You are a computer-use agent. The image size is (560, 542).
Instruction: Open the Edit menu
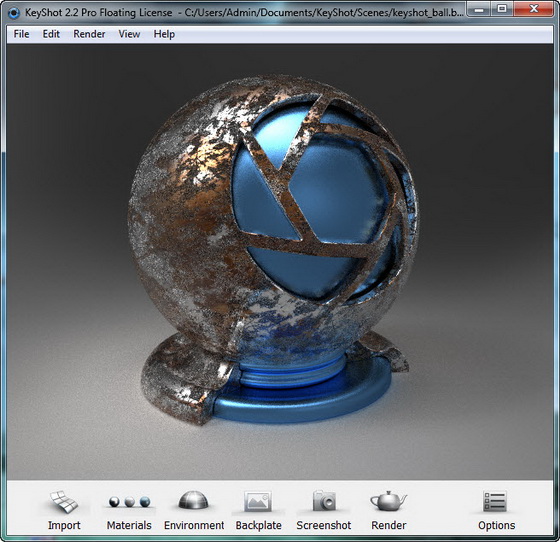[51, 34]
